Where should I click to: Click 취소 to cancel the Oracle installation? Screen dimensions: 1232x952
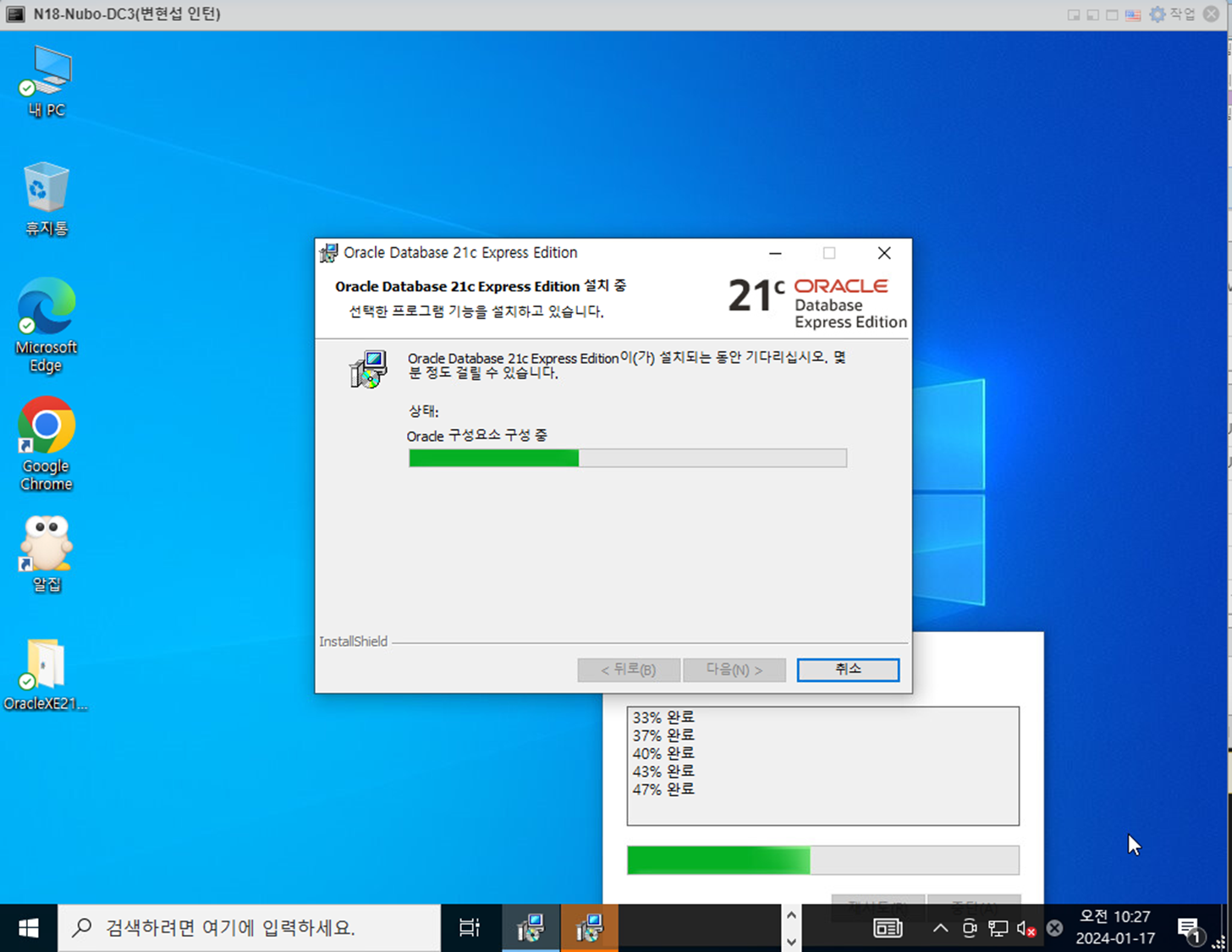tap(848, 669)
